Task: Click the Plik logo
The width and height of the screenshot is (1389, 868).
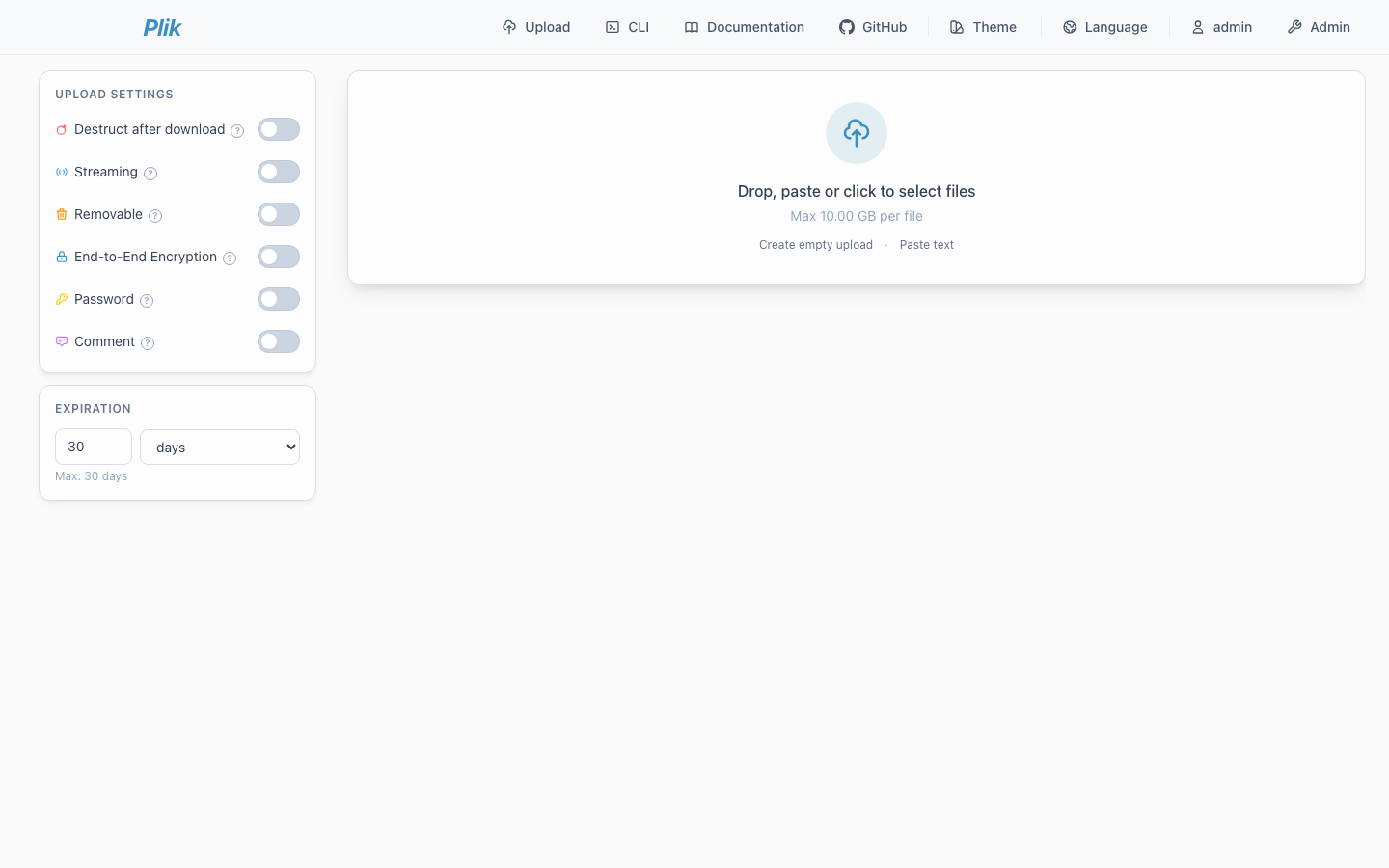Action: [162, 27]
